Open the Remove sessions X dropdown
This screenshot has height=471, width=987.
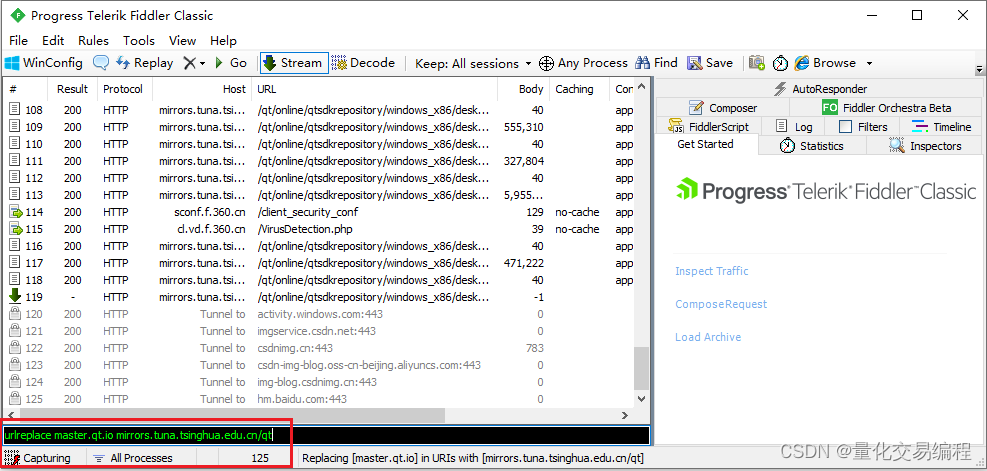coord(194,63)
